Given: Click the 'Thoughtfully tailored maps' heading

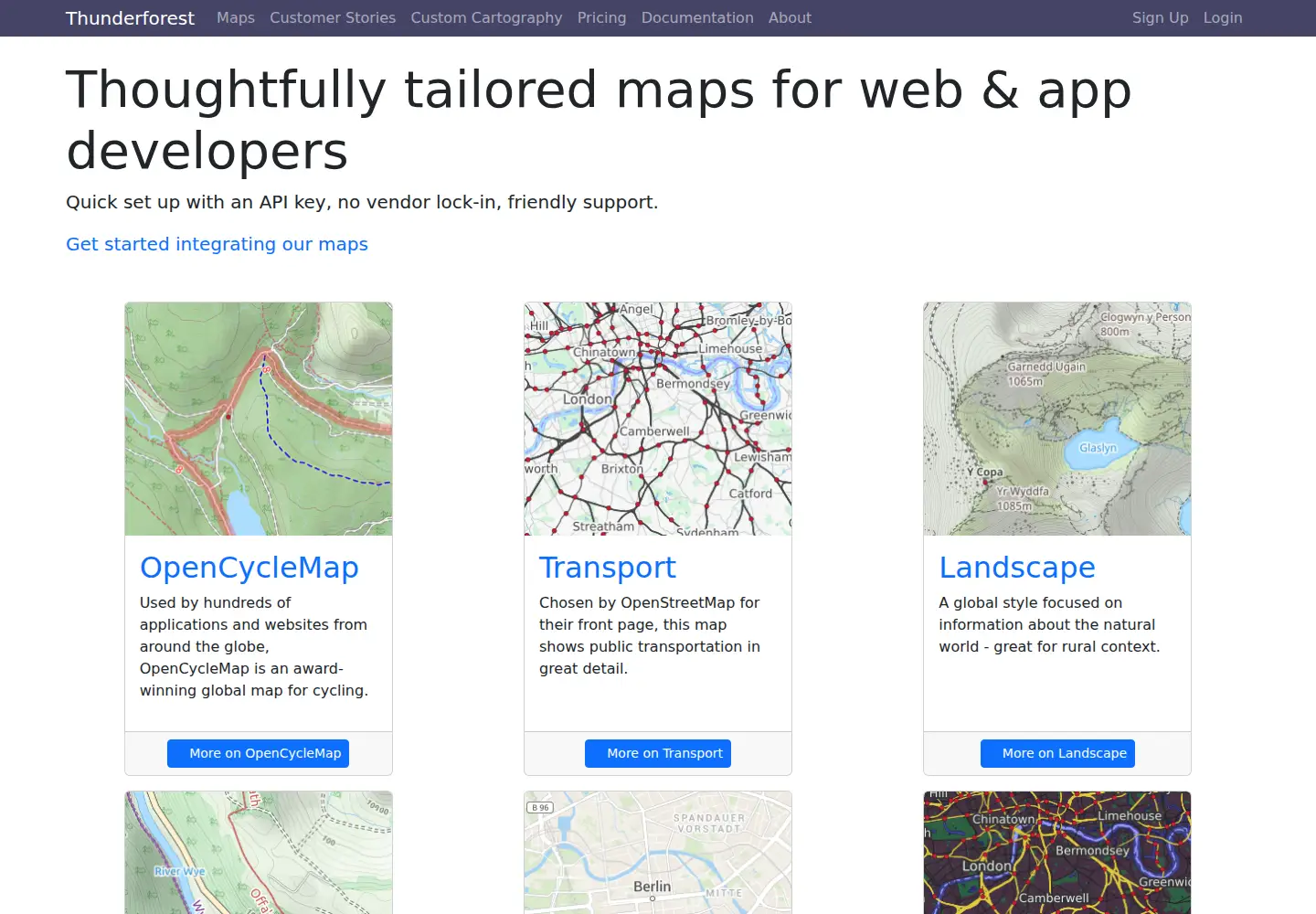Looking at the screenshot, I should coord(599,120).
